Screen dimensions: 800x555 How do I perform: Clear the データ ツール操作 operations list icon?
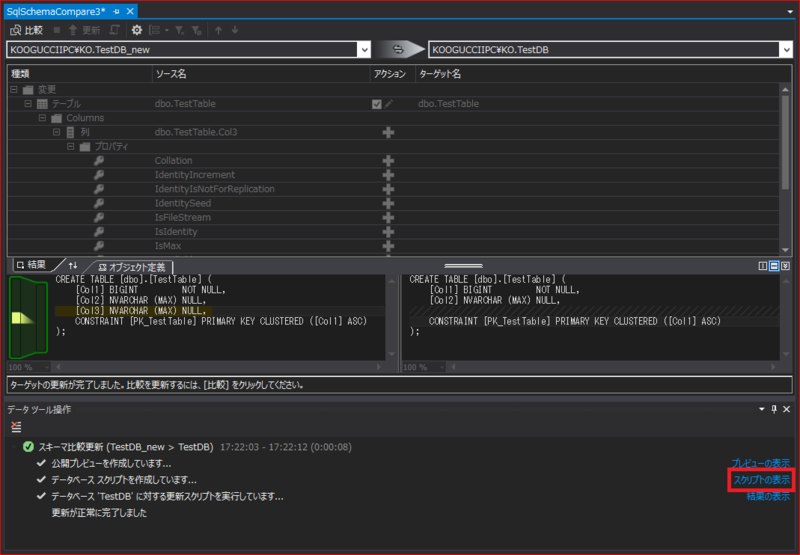(16, 427)
